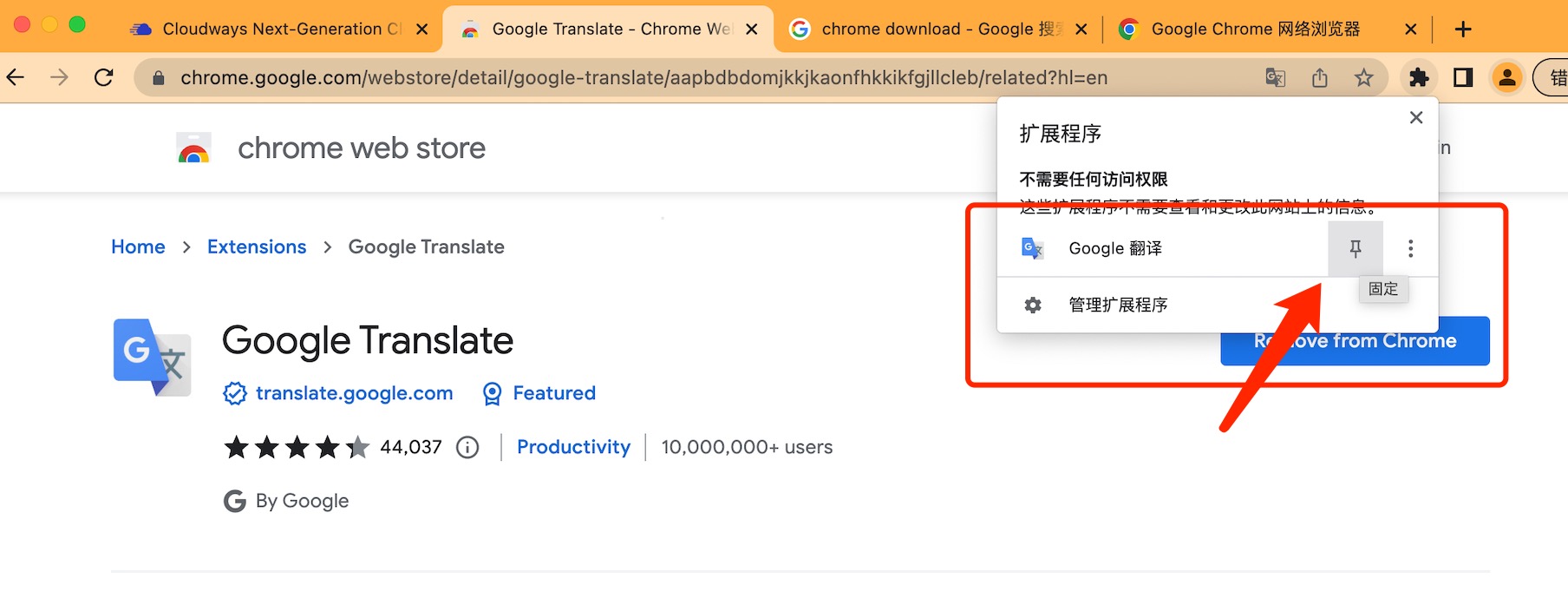The width and height of the screenshot is (1568, 611).
Task: Go back to previous page
Action: 16,78
